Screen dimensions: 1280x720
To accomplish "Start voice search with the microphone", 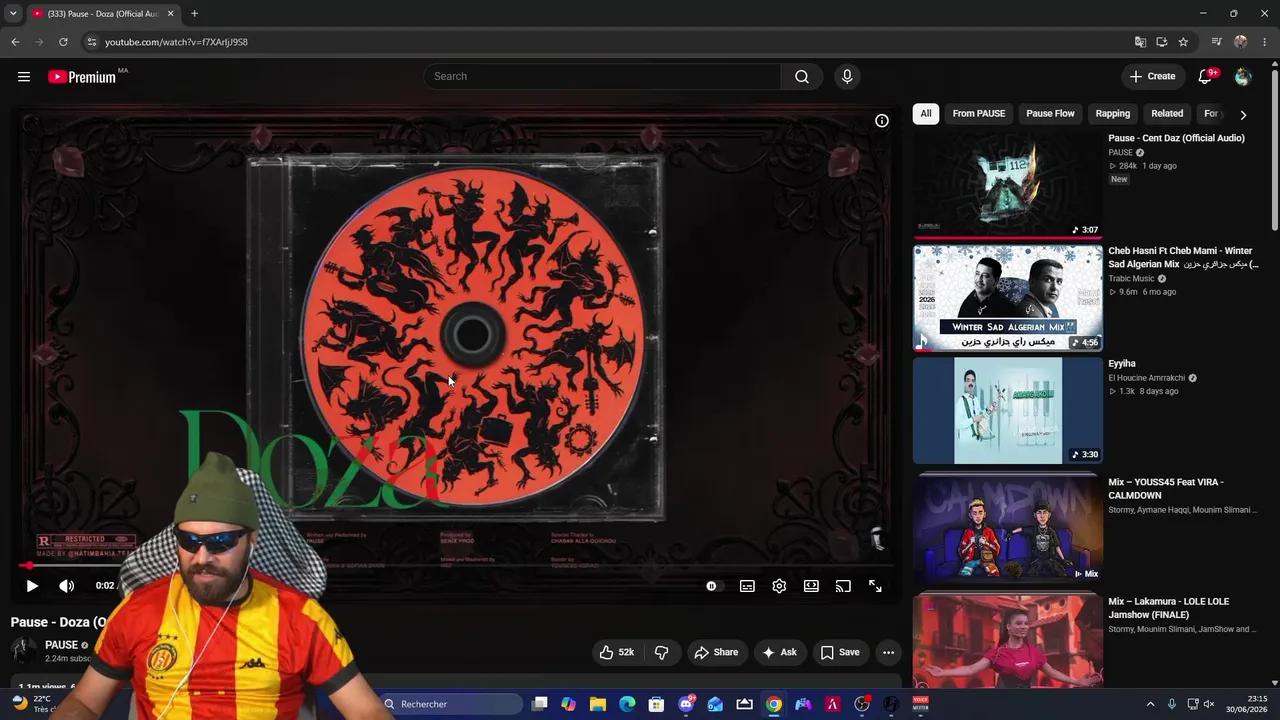I will tap(847, 76).
